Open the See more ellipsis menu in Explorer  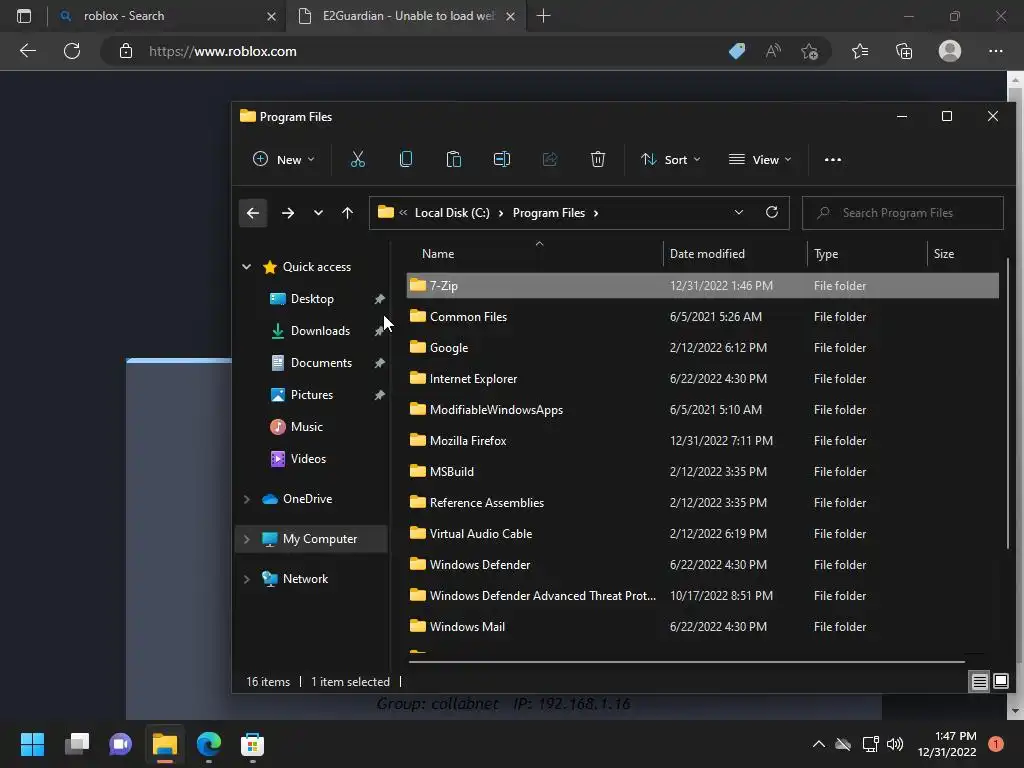coord(833,159)
